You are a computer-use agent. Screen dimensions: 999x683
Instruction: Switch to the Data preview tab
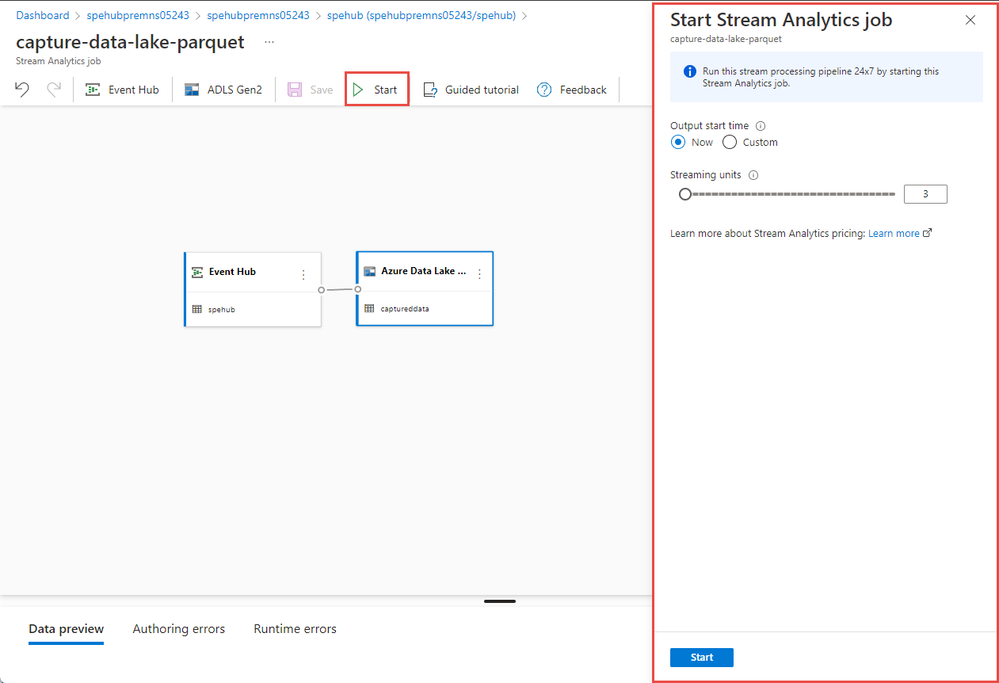coord(66,629)
